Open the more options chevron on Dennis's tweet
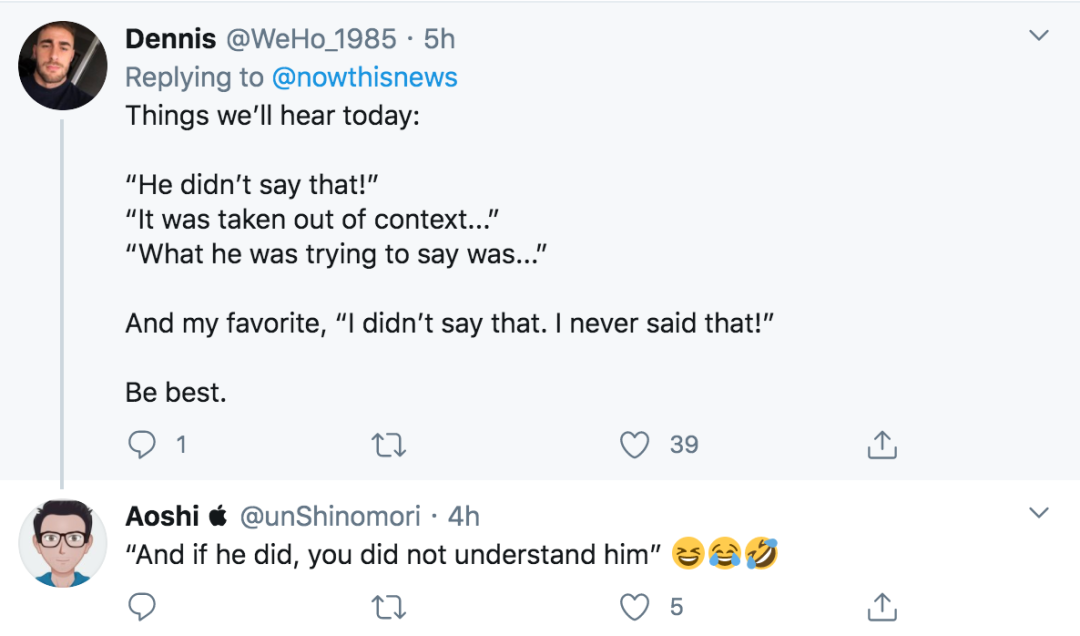The width and height of the screenshot is (1080, 636). [x=1039, y=37]
